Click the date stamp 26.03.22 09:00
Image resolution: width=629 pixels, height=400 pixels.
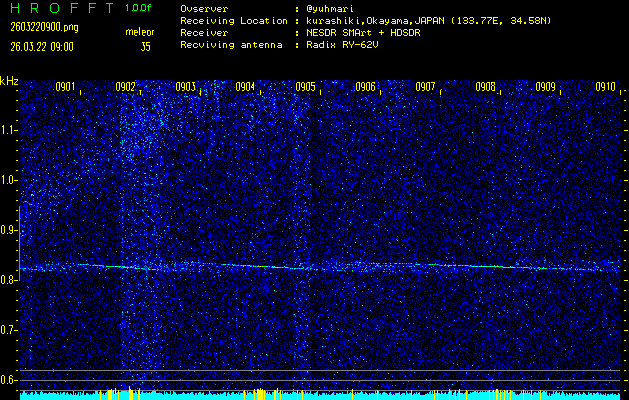pyautogui.click(x=42, y=47)
